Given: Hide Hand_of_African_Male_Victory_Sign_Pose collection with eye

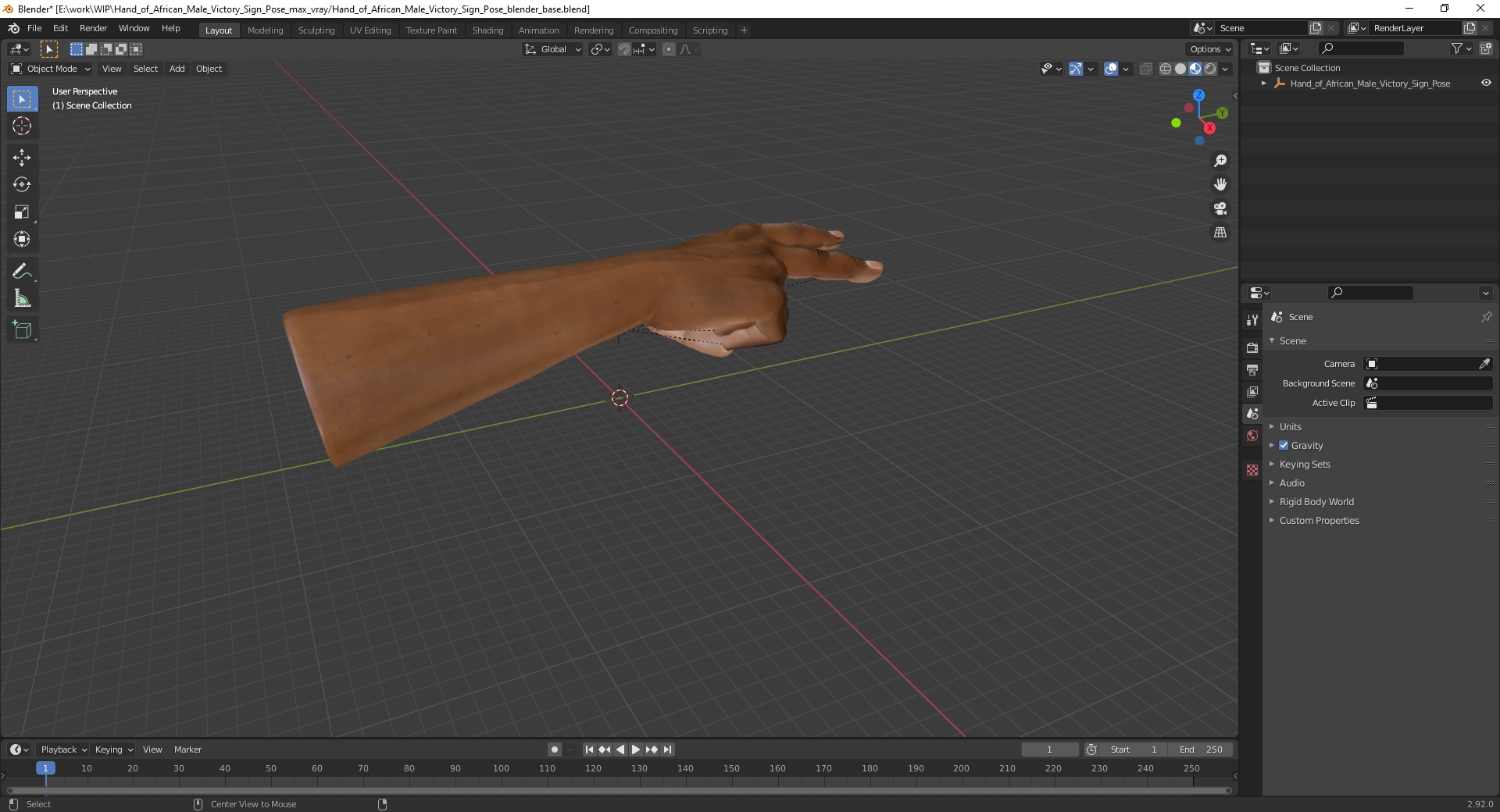Looking at the screenshot, I should 1486,83.
